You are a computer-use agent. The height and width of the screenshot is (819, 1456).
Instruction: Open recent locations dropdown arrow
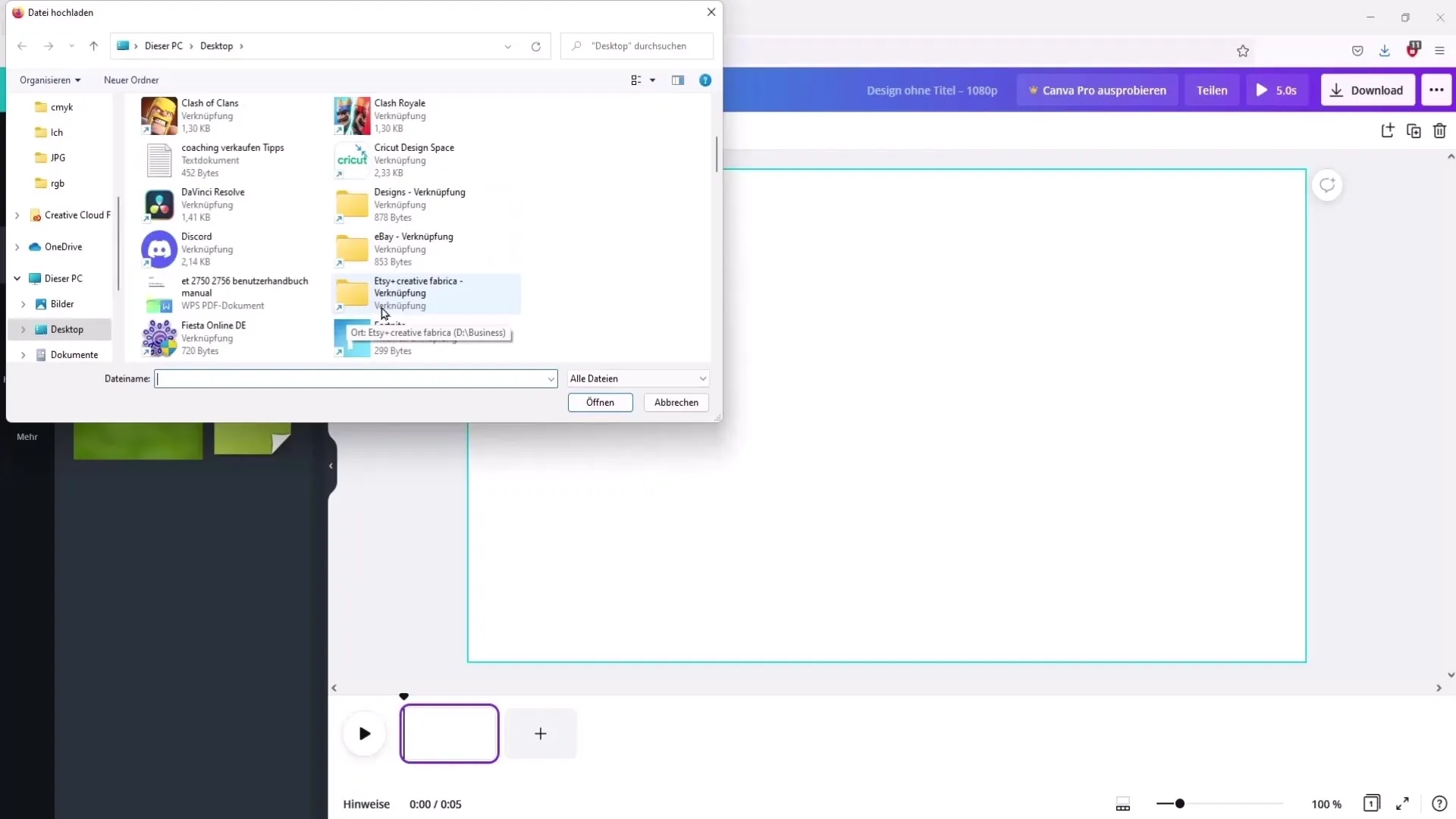(x=71, y=46)
